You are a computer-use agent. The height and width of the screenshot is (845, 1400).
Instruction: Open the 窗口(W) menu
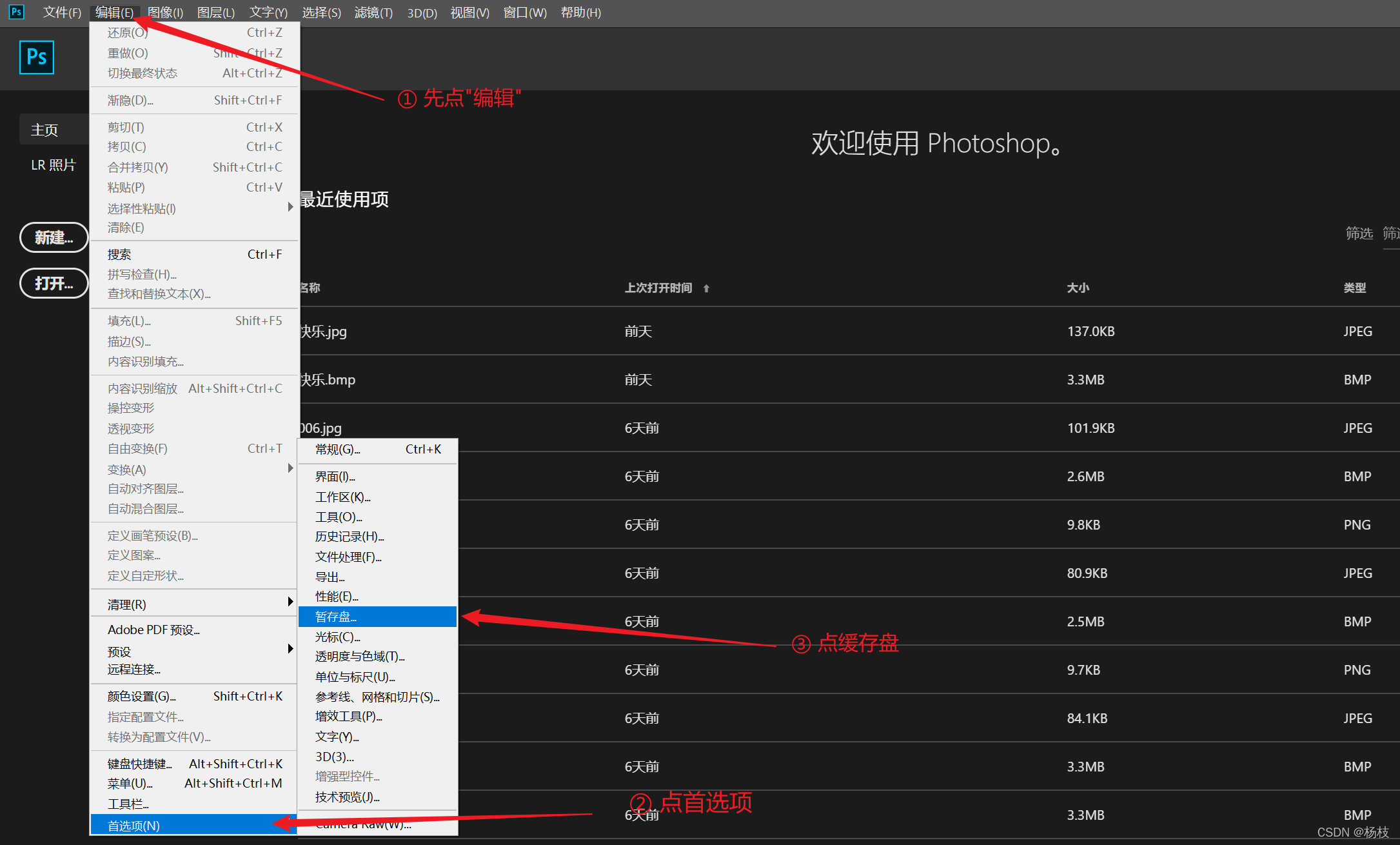tap(525, 12)
